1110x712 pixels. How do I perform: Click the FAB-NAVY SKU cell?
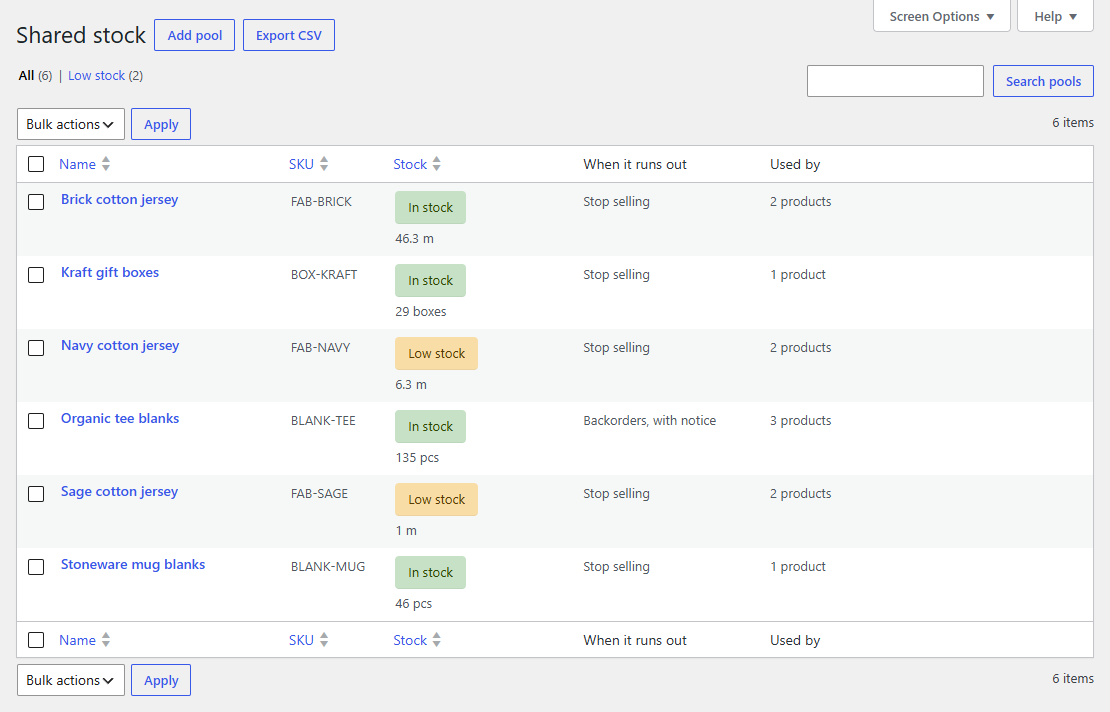coord(321,348)
